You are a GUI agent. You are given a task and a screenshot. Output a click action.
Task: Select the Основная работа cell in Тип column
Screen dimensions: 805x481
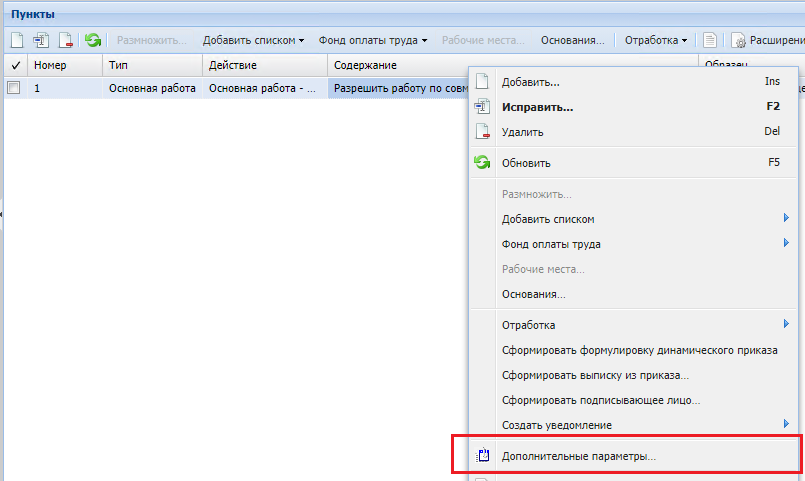pyautogui.click(x=152, y=88)
